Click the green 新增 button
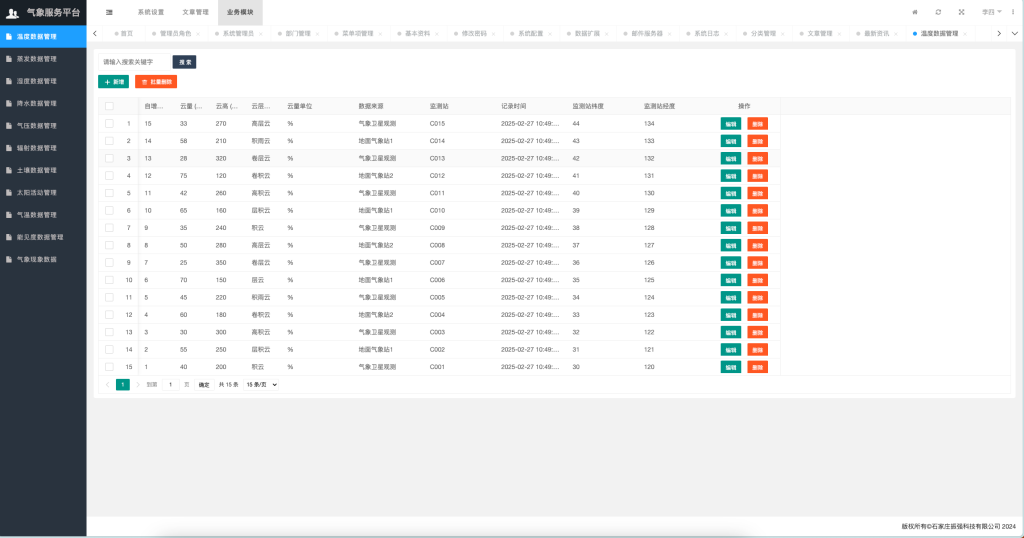This screenshot has width=1024, height=538. 113,81
